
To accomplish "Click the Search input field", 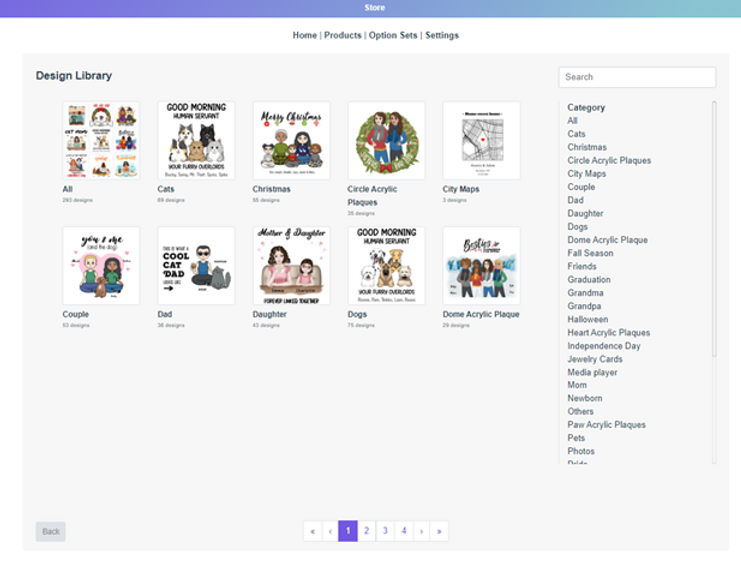I will (x=637, y=77).
